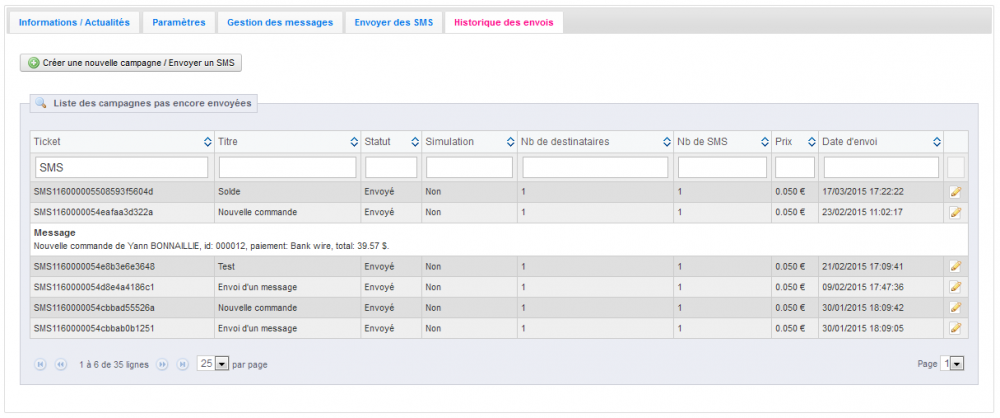Open Informations / Actualités tab

point(74,22)
